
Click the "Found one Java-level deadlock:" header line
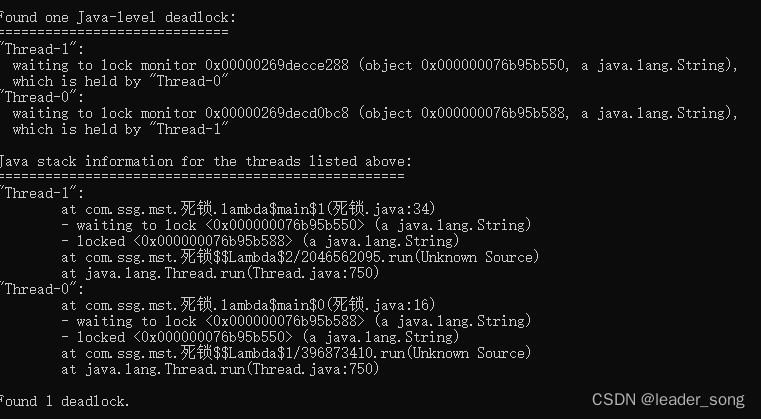pos(118,17)
